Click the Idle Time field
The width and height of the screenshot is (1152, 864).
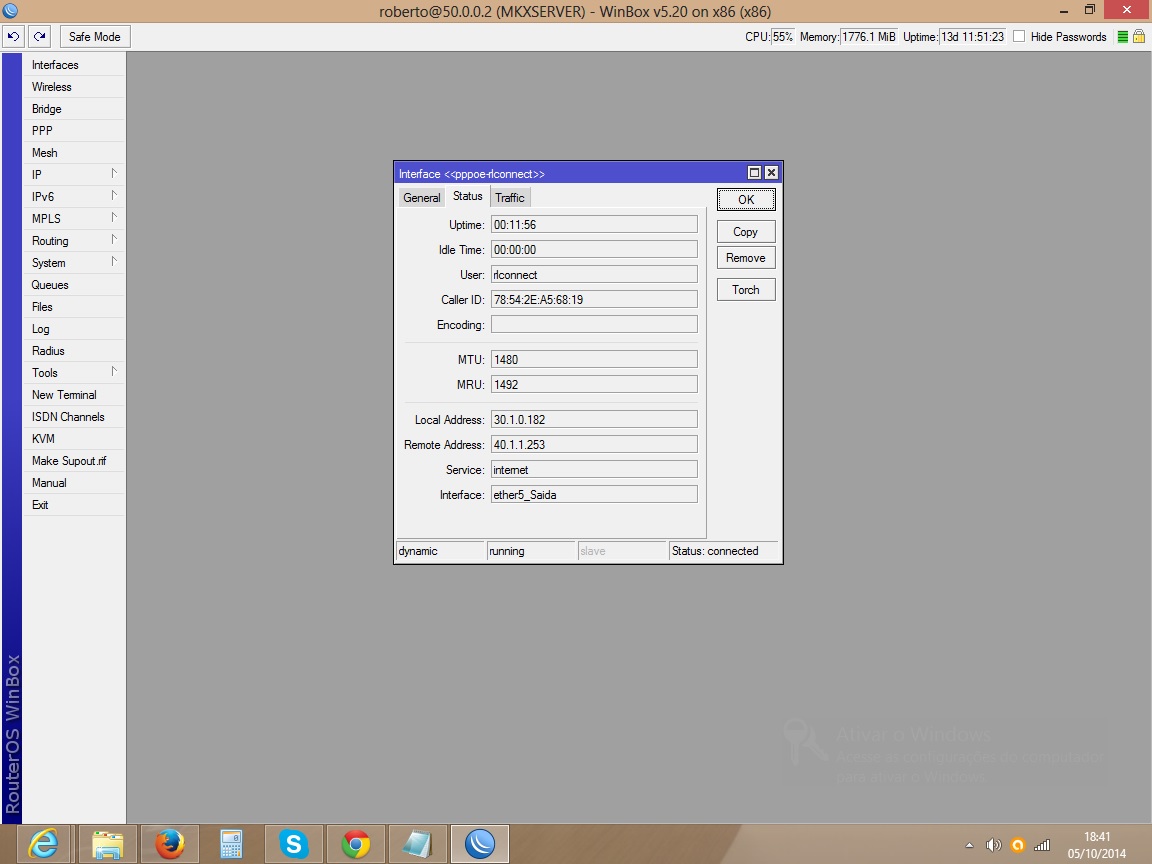click(594, 250)
